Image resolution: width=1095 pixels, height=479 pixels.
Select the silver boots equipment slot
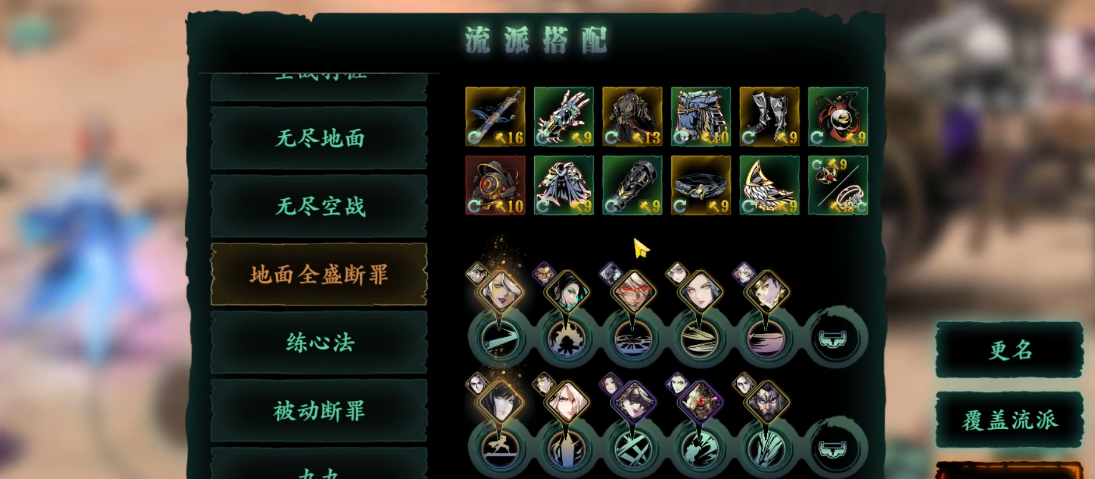tap(770, 117)
